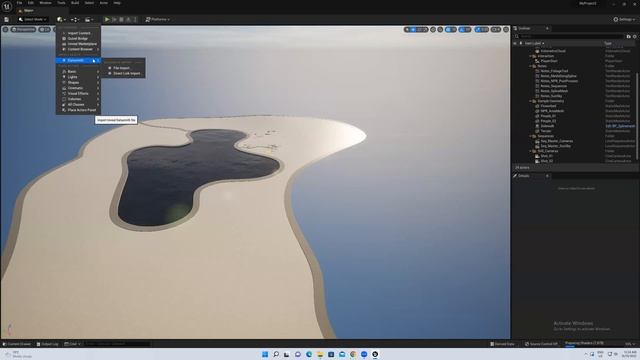The image size is (640, 360).
Task: Select Place Actors Panel entry
Action: tap(78, 110)
